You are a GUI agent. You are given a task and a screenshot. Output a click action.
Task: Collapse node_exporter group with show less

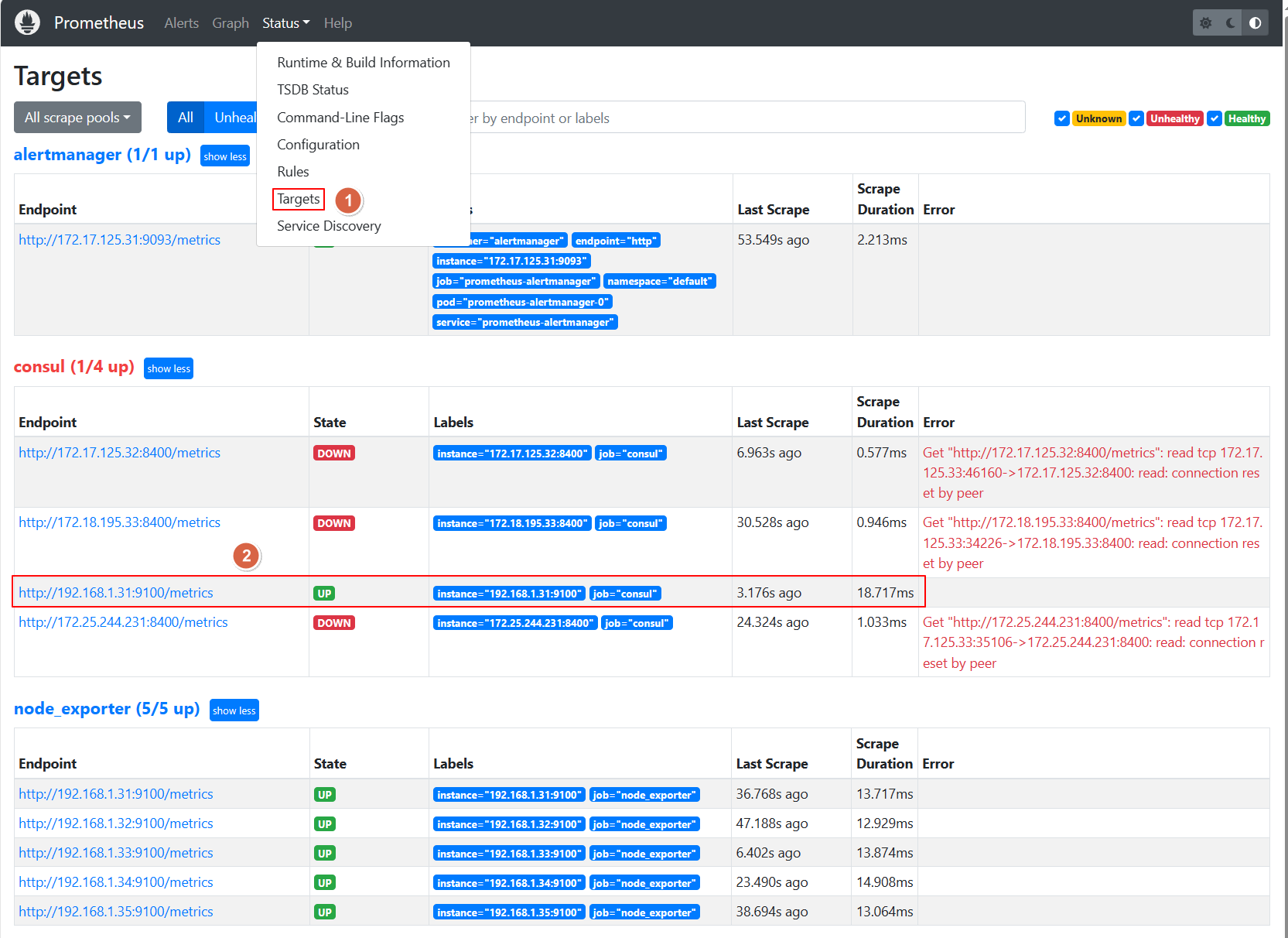[234, 710]
